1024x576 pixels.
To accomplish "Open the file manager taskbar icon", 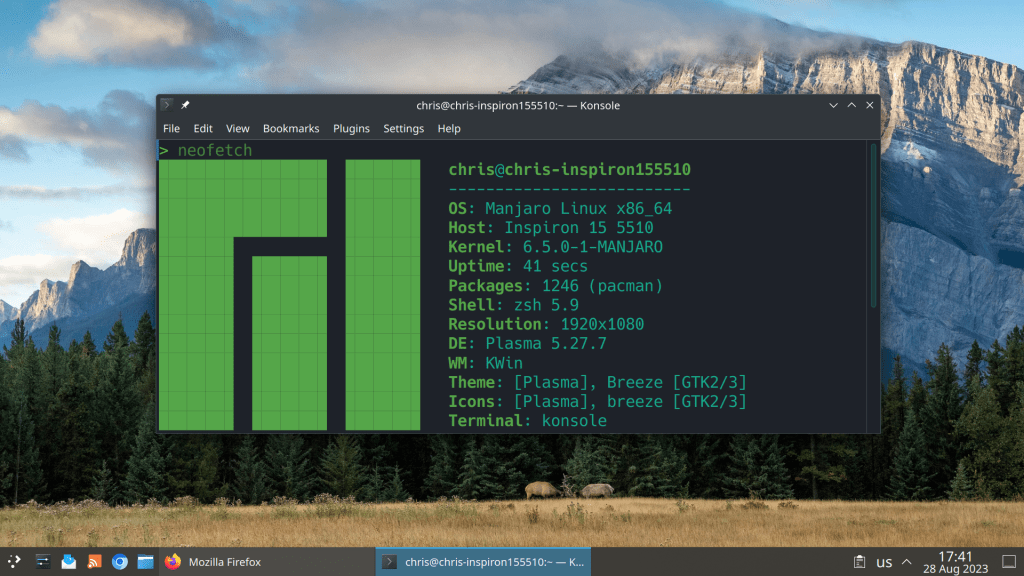I will [x=145, y=562].
